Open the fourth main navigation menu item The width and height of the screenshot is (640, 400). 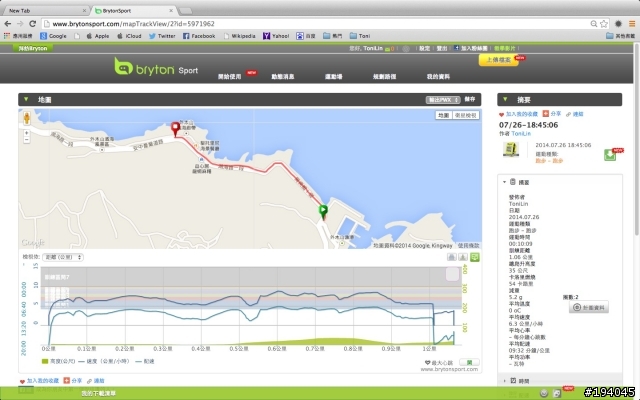(384, 76)
